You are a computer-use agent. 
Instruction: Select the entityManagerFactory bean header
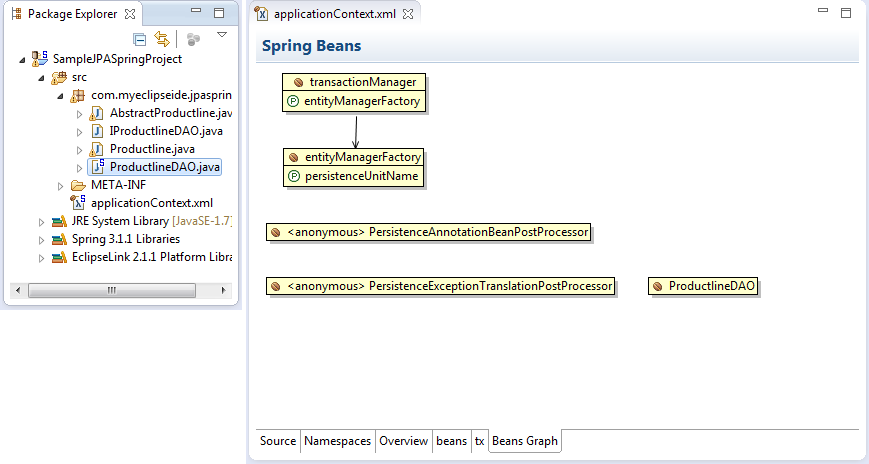click(x=354, y=157)
